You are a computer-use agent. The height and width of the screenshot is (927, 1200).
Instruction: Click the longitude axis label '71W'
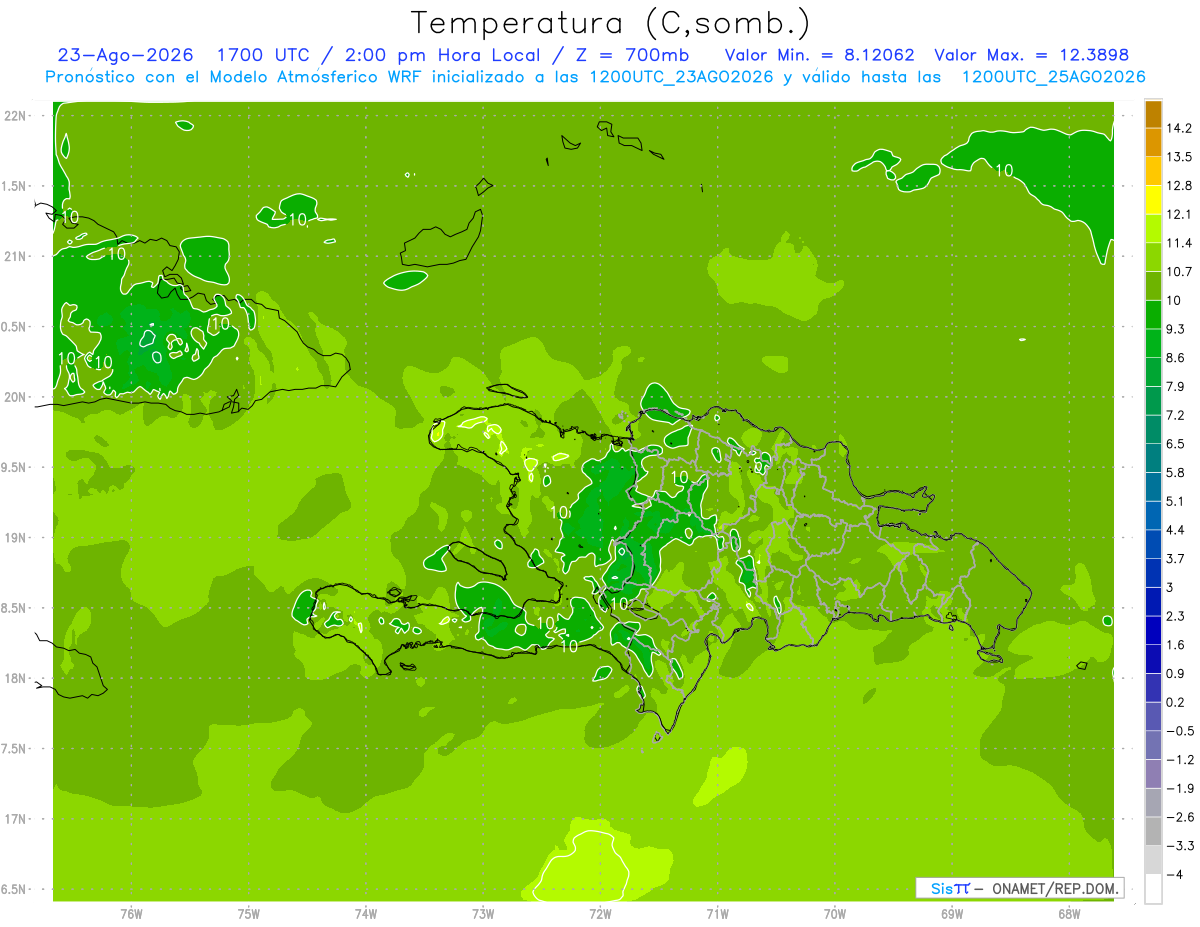pyautogui.click(x=717, y=915)
